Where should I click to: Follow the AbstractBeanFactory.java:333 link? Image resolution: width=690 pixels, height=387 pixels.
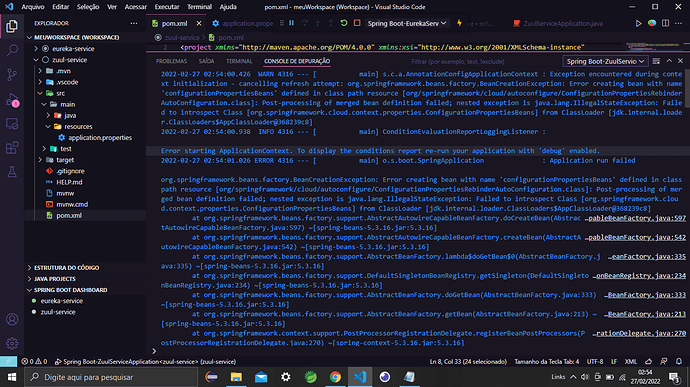pyautogui.click(x=645, y=295)
